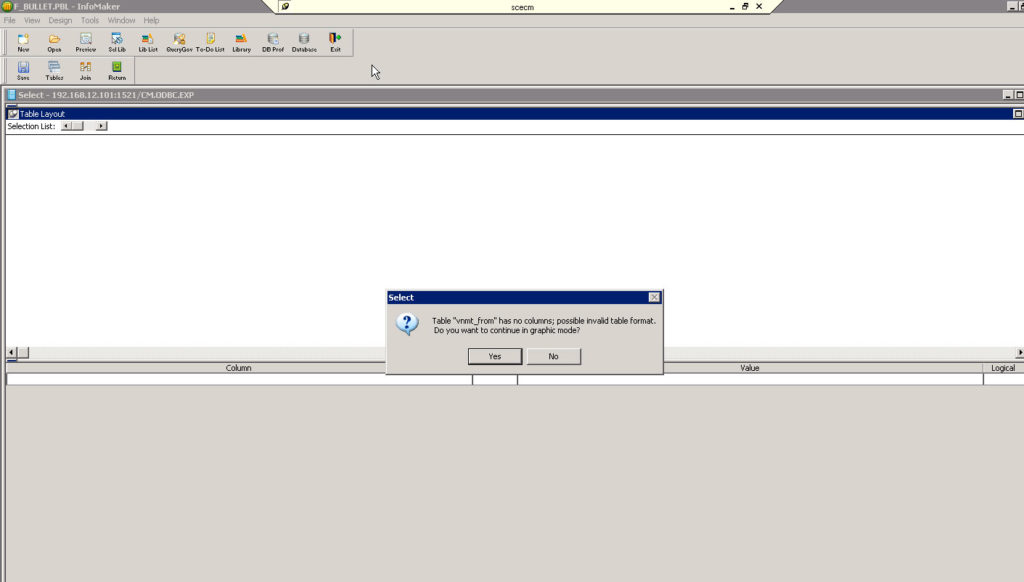Click No in the Select dialog

pyautogui.click(x=554, y=356)
